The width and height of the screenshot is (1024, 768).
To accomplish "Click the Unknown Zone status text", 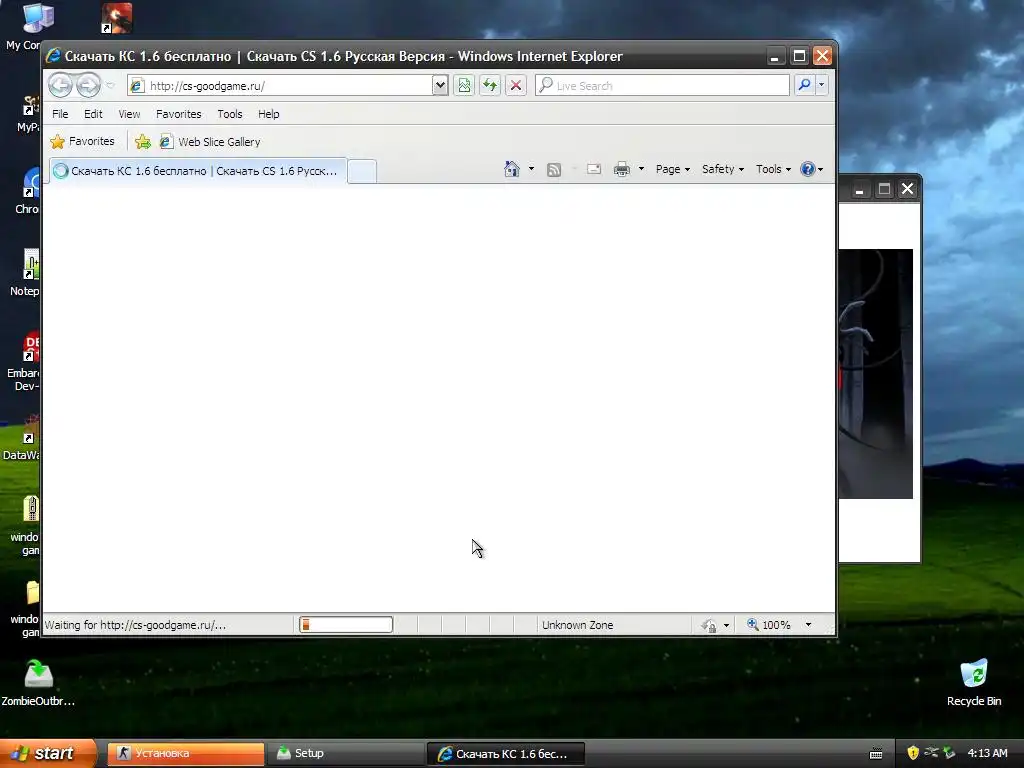I will 577,625.
